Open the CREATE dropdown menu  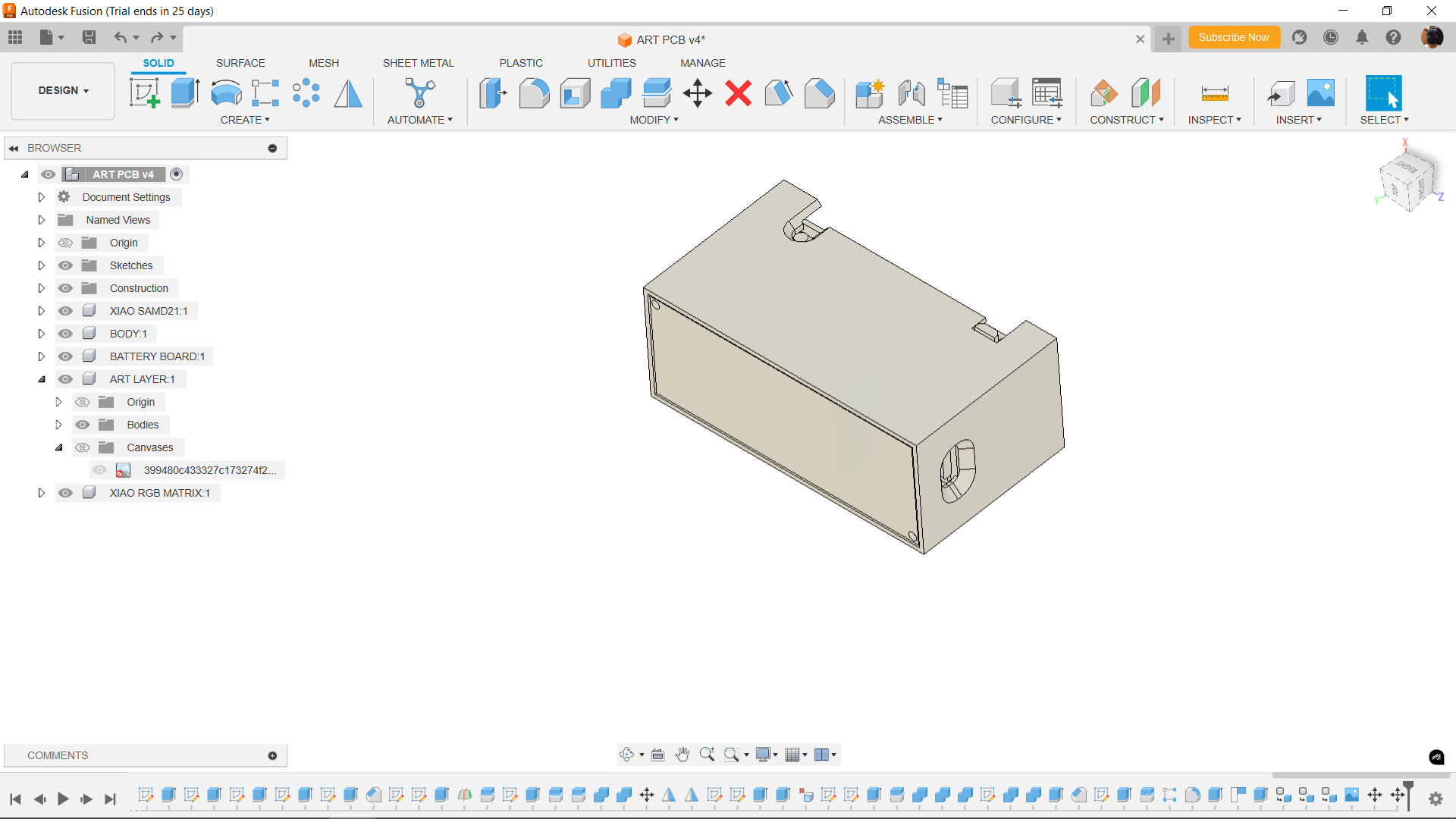(245, 120)
